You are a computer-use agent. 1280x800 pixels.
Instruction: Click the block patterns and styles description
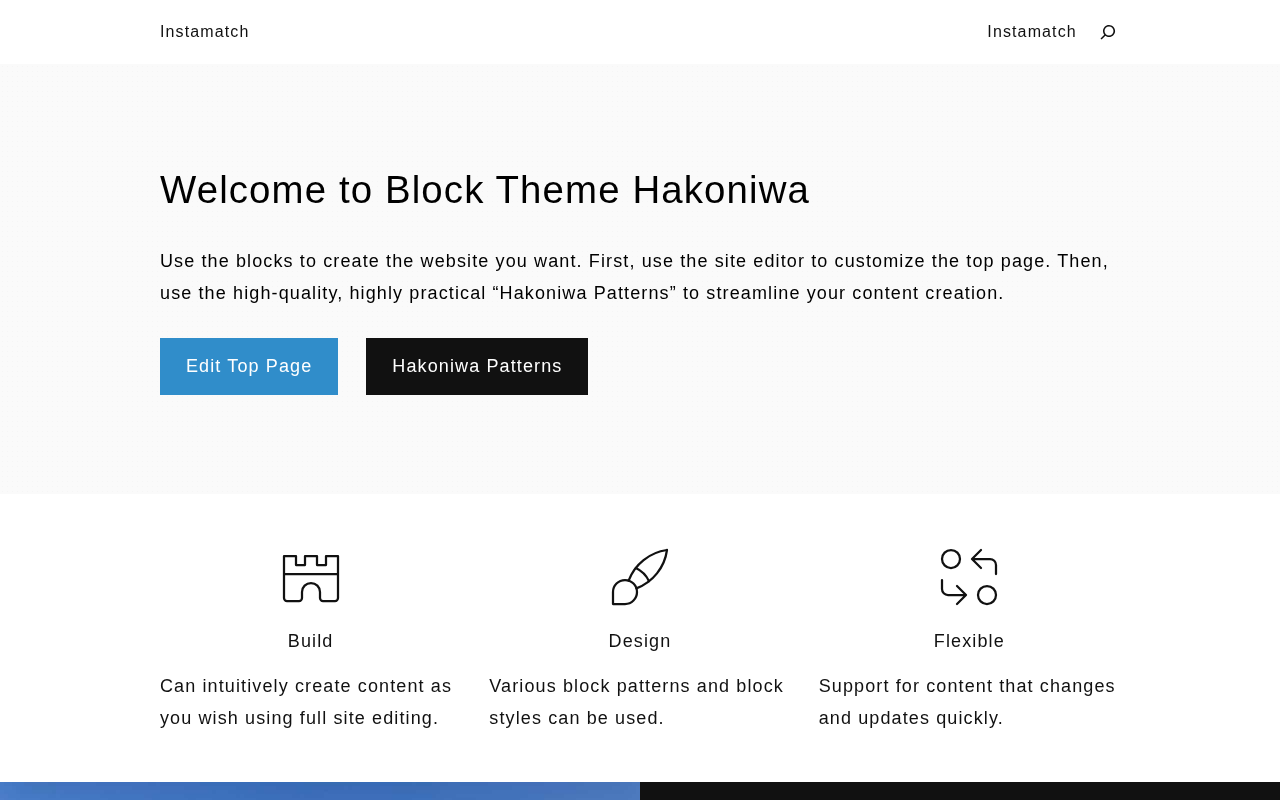(636, 702)
